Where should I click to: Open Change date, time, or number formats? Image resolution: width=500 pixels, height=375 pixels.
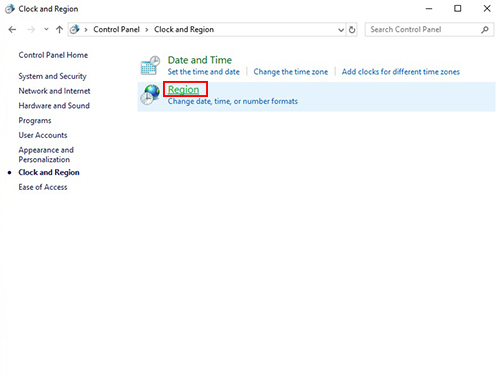(x=233, y=101)
